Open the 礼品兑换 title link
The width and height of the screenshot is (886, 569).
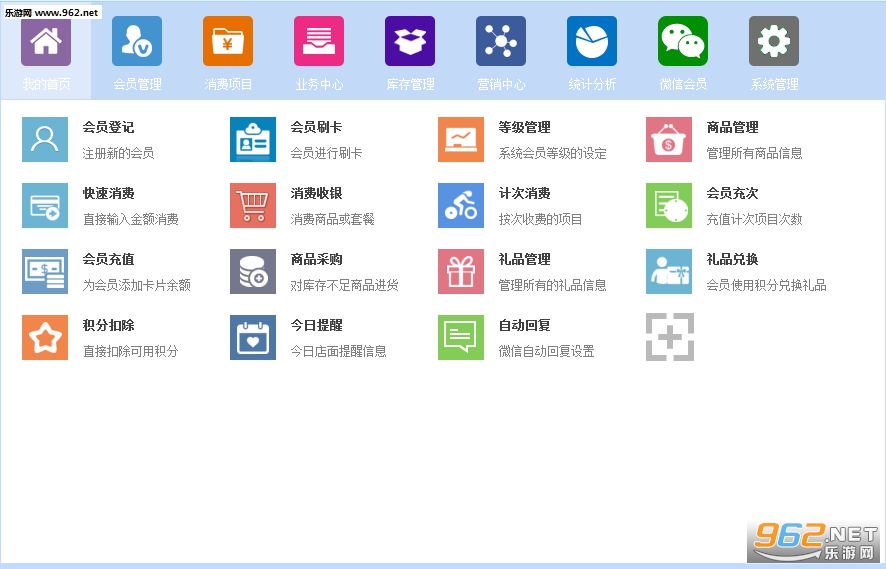[732, 259]
